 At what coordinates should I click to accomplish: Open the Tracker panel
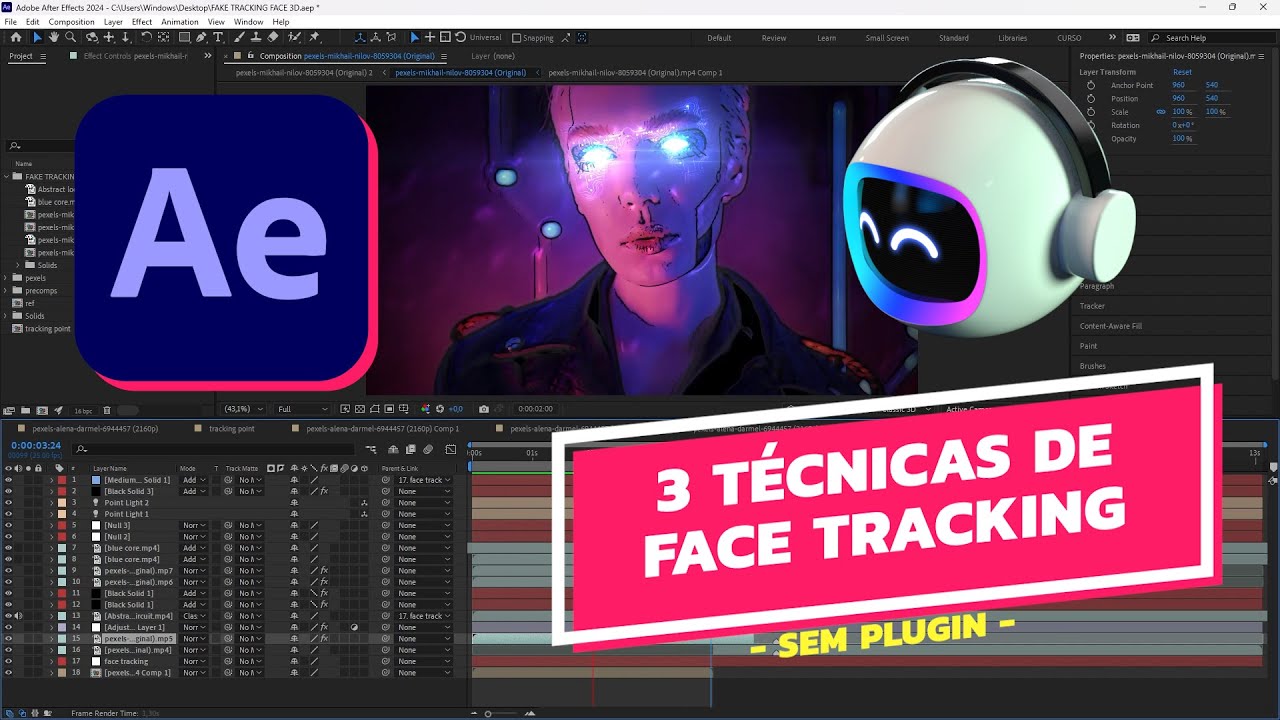[1092, 306]
